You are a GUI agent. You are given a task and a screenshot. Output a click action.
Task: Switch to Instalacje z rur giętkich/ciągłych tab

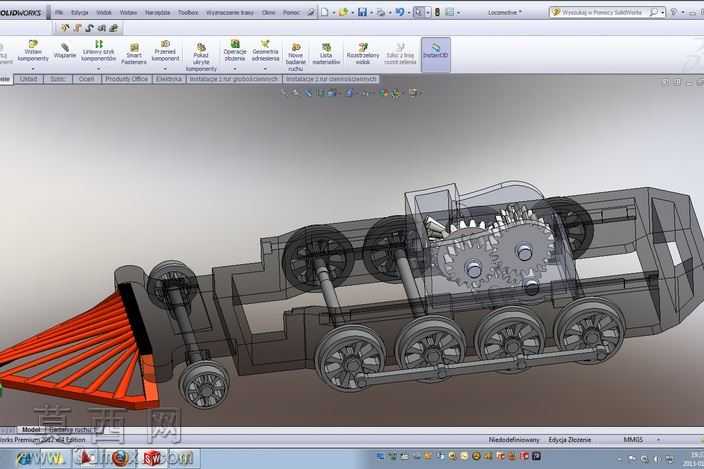234,79
